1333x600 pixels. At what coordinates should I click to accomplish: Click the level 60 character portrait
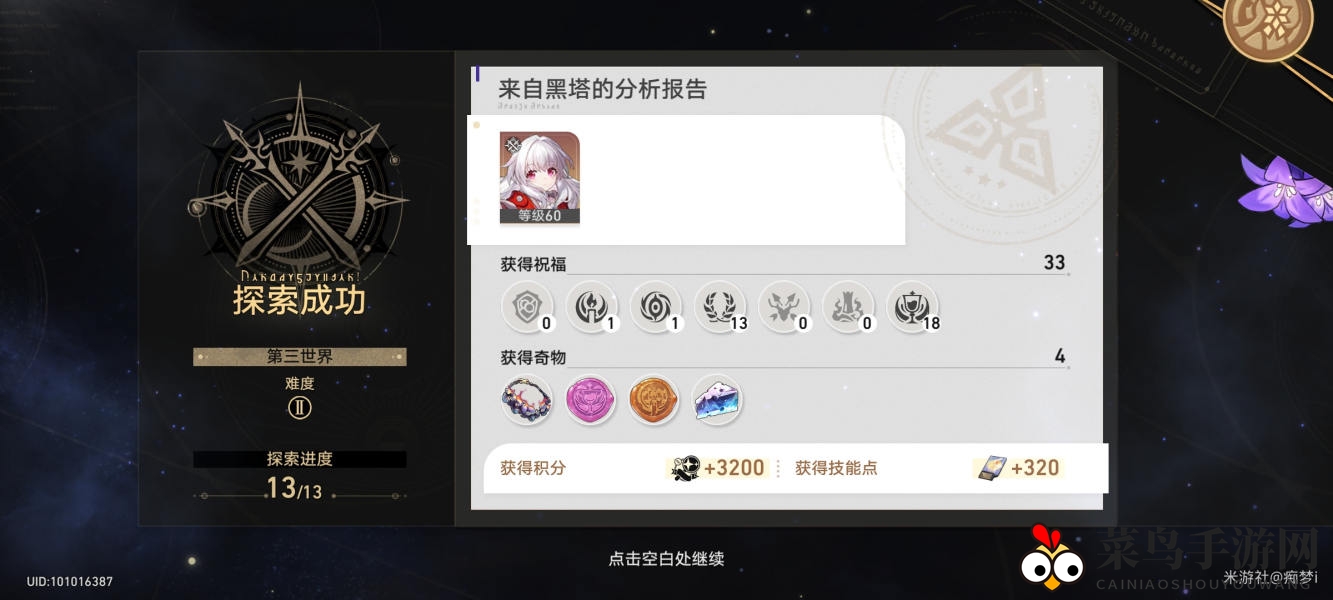[x=540, y=178]
